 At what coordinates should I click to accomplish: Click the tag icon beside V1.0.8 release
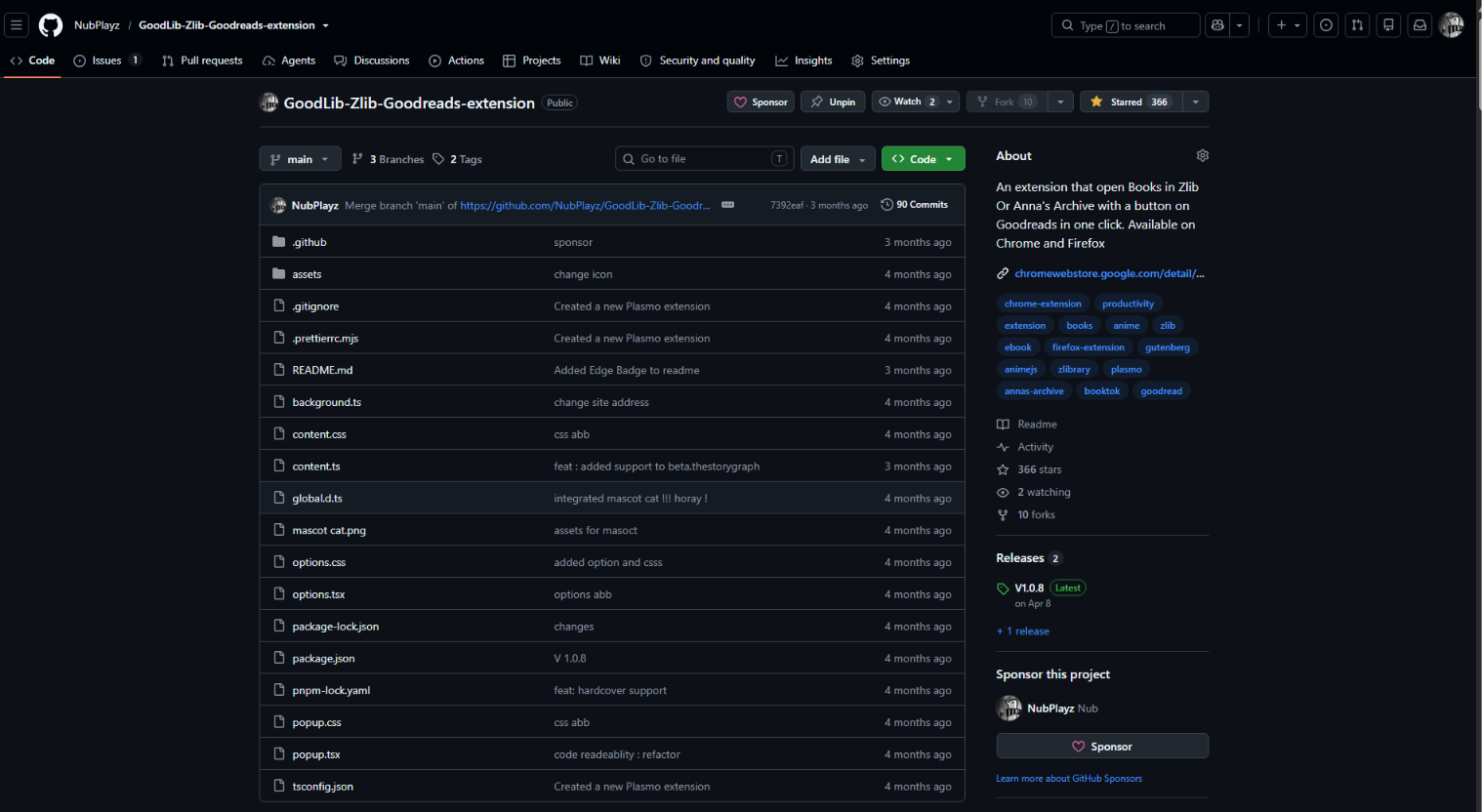pyautogui.click(x=1003, y=589)
